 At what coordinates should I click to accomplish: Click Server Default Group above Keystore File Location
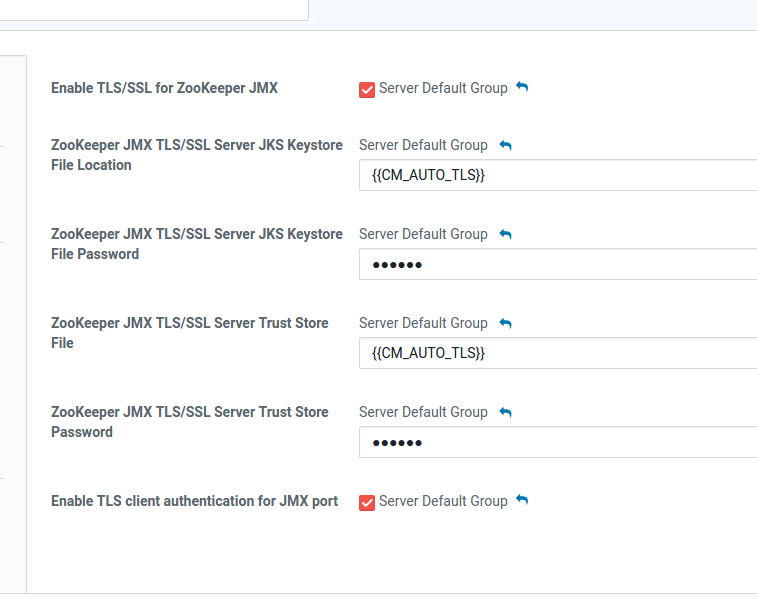(x=423, y=145)
